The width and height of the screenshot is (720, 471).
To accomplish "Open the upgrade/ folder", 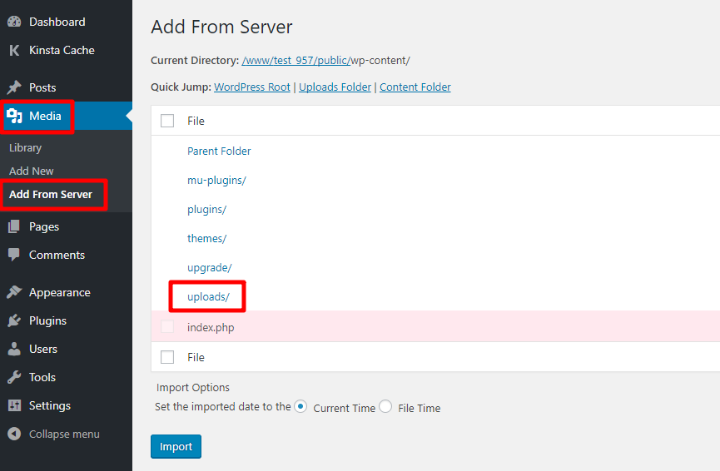I will 209,268.
